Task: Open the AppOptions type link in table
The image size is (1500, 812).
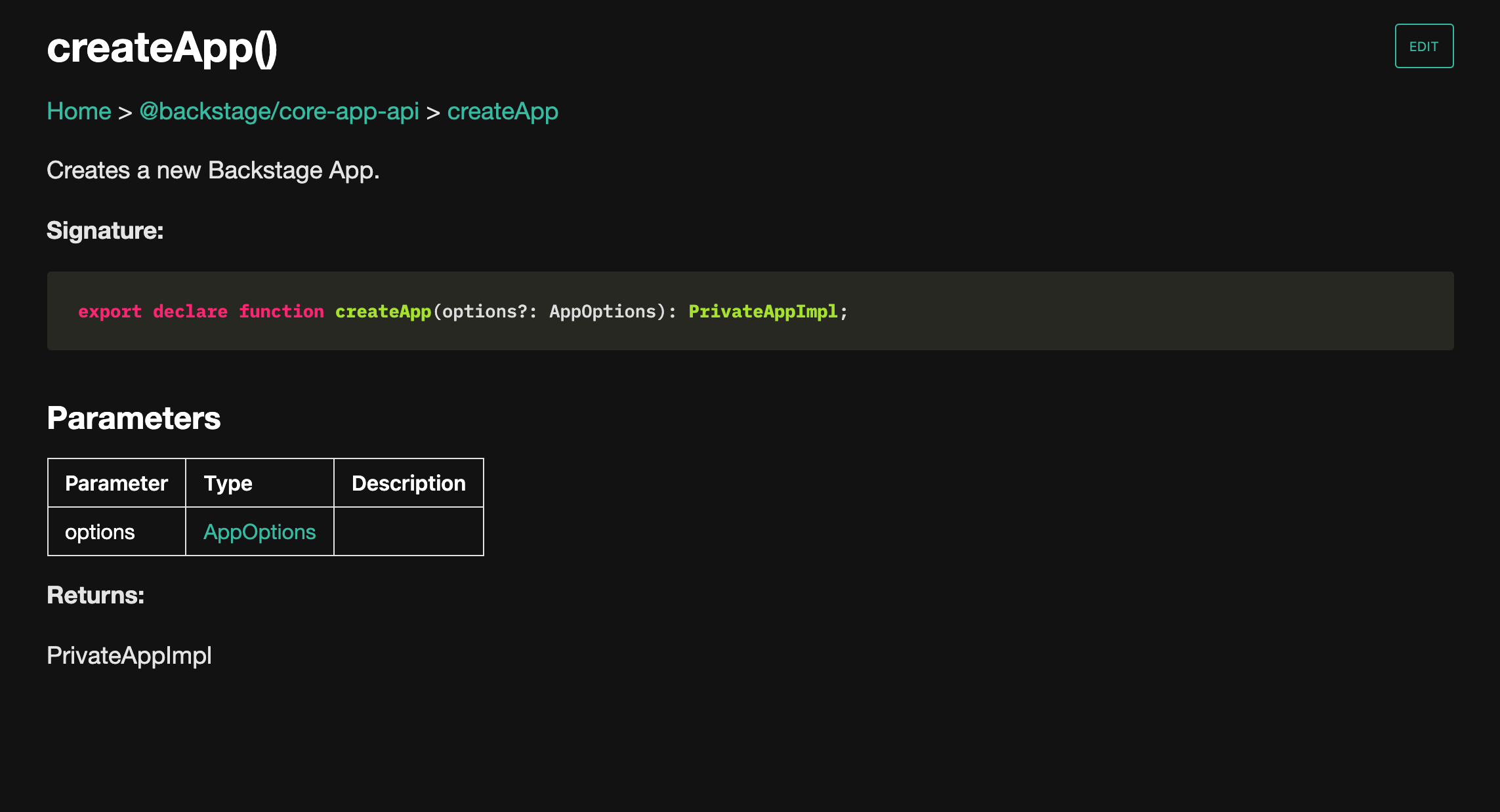Action: click(259, 532)
